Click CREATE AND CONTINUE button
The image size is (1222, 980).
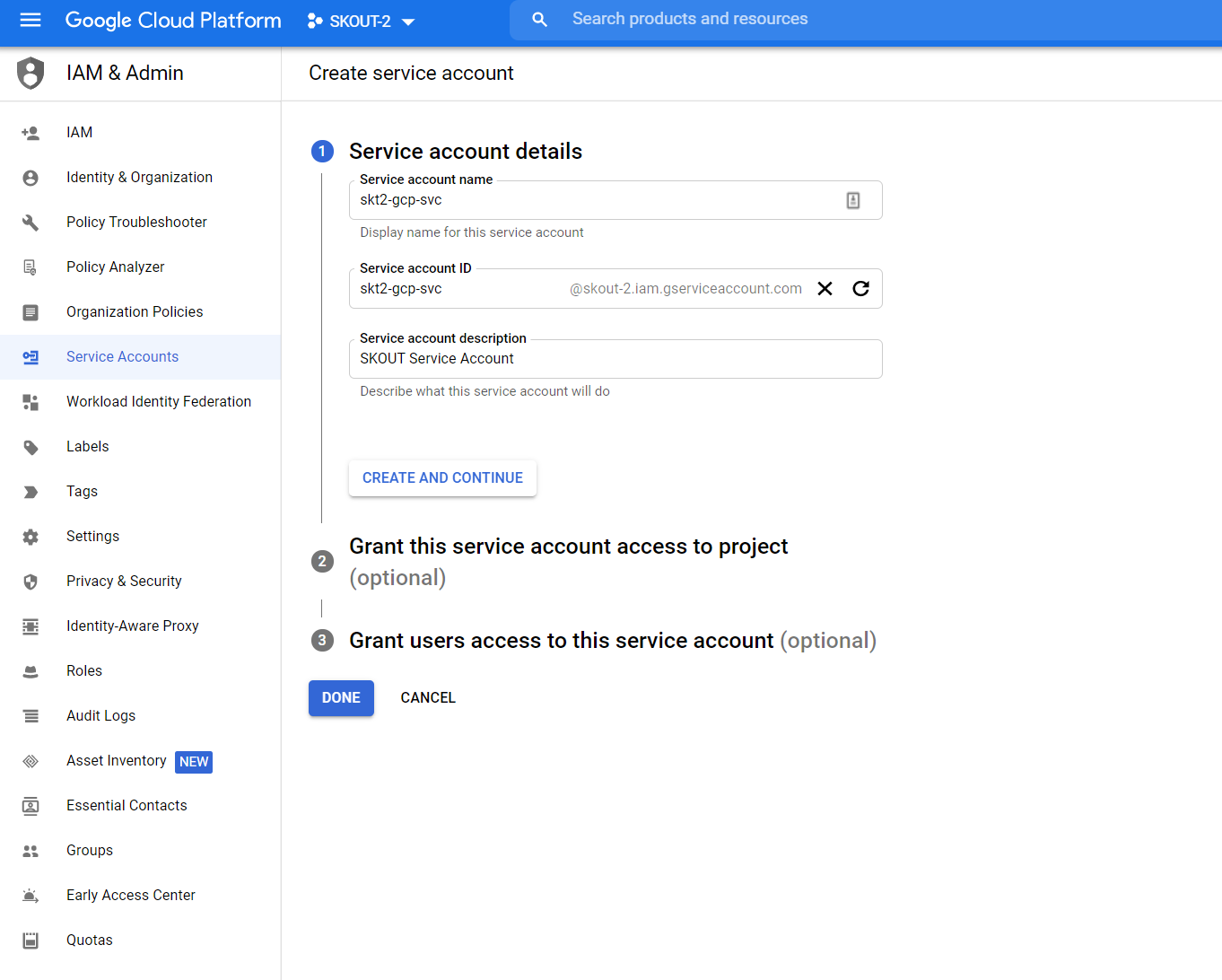(x=442, y=478)
